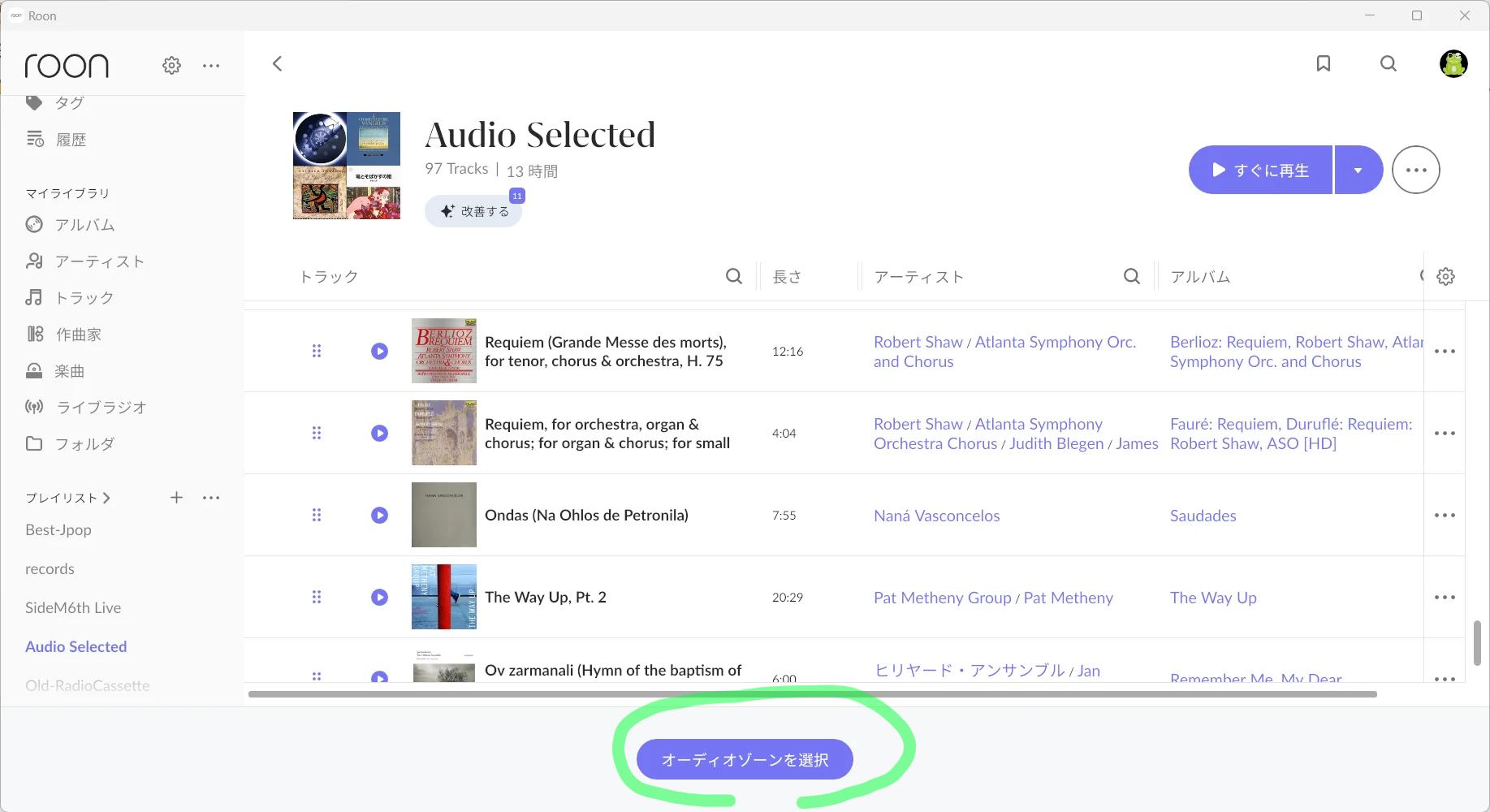Select the Best-Jpop playlist
This screenshot has width=1490, height=812.
[58, 529]
